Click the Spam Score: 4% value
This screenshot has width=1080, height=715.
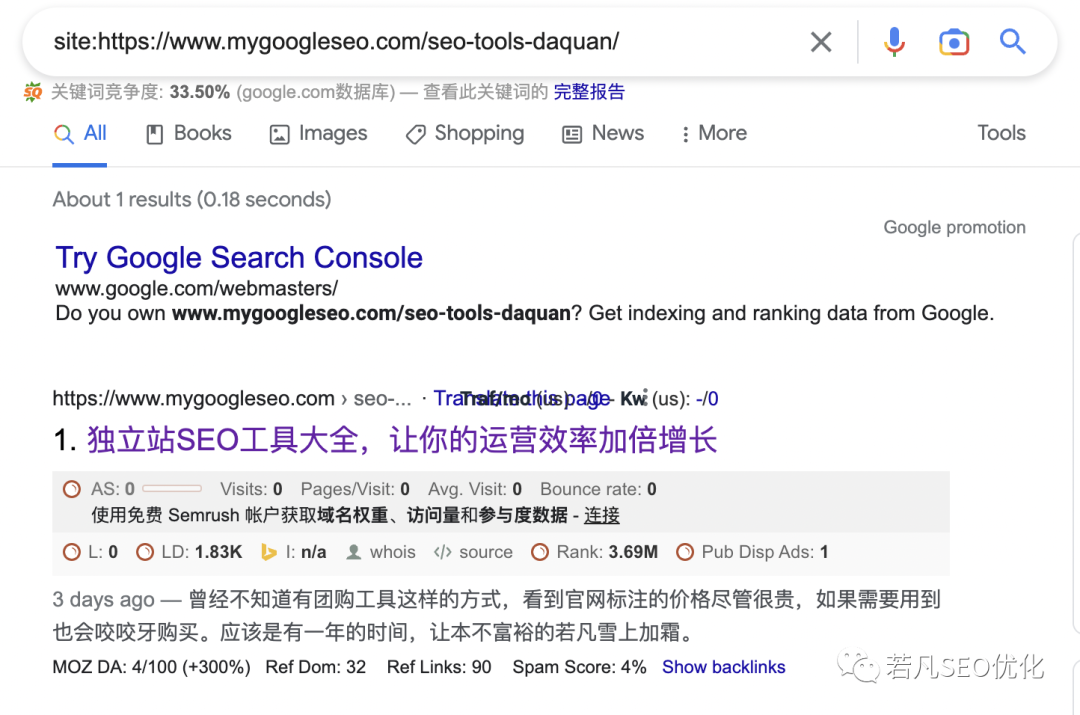(x=579, y=667)
